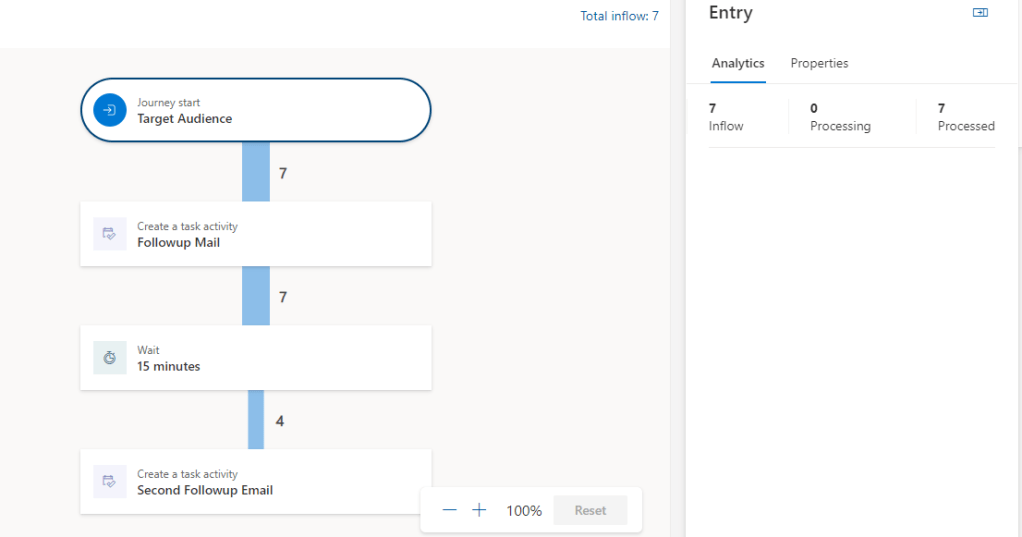Viewport: 1022px width, 537px height.
Task: Switch to the Analytics tab
Action: (738, 63)
